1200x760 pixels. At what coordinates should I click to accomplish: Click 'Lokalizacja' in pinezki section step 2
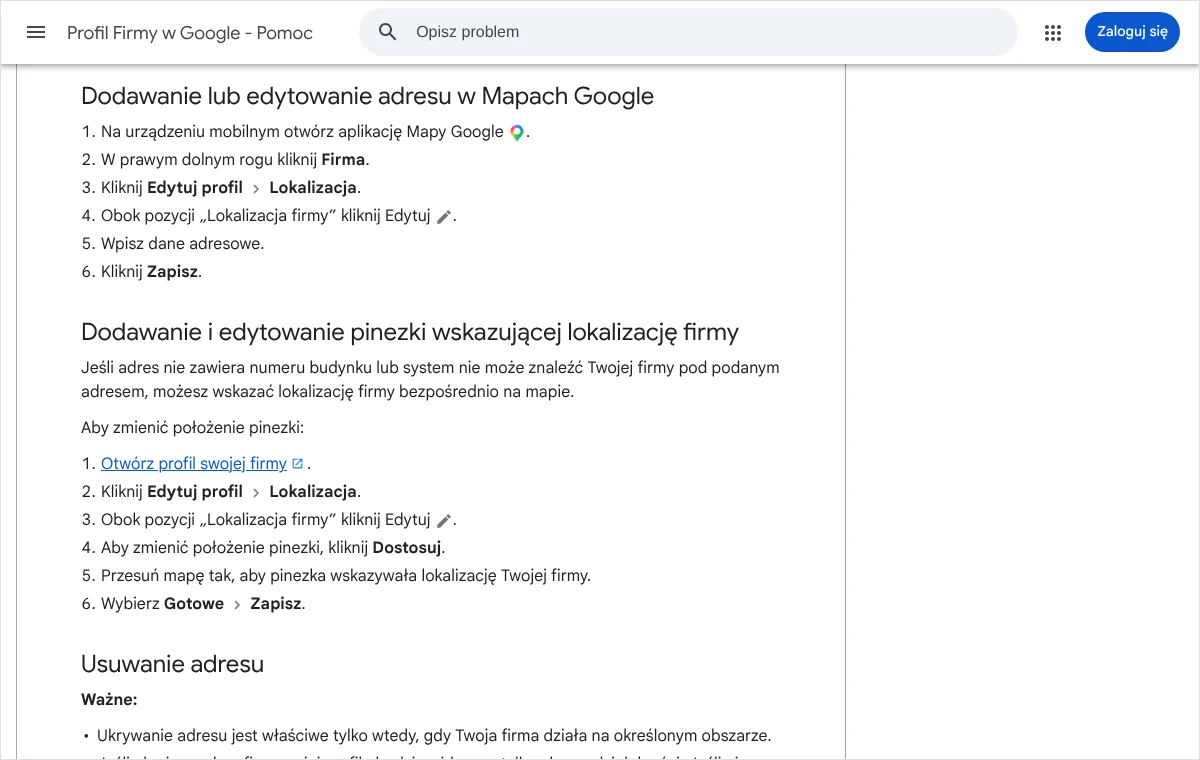313,492
